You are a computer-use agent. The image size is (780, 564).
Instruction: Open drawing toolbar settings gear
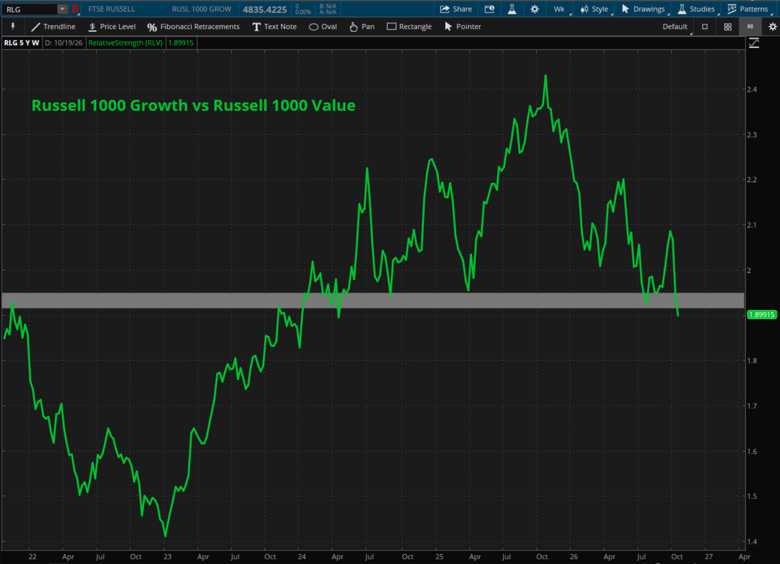click(x=773, y=27)
